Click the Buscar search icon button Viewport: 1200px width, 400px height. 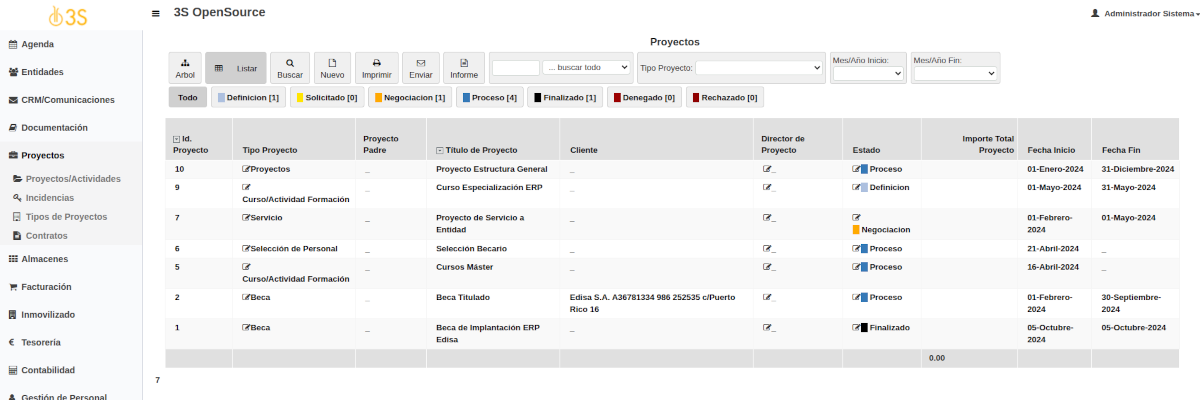point(290,62)
